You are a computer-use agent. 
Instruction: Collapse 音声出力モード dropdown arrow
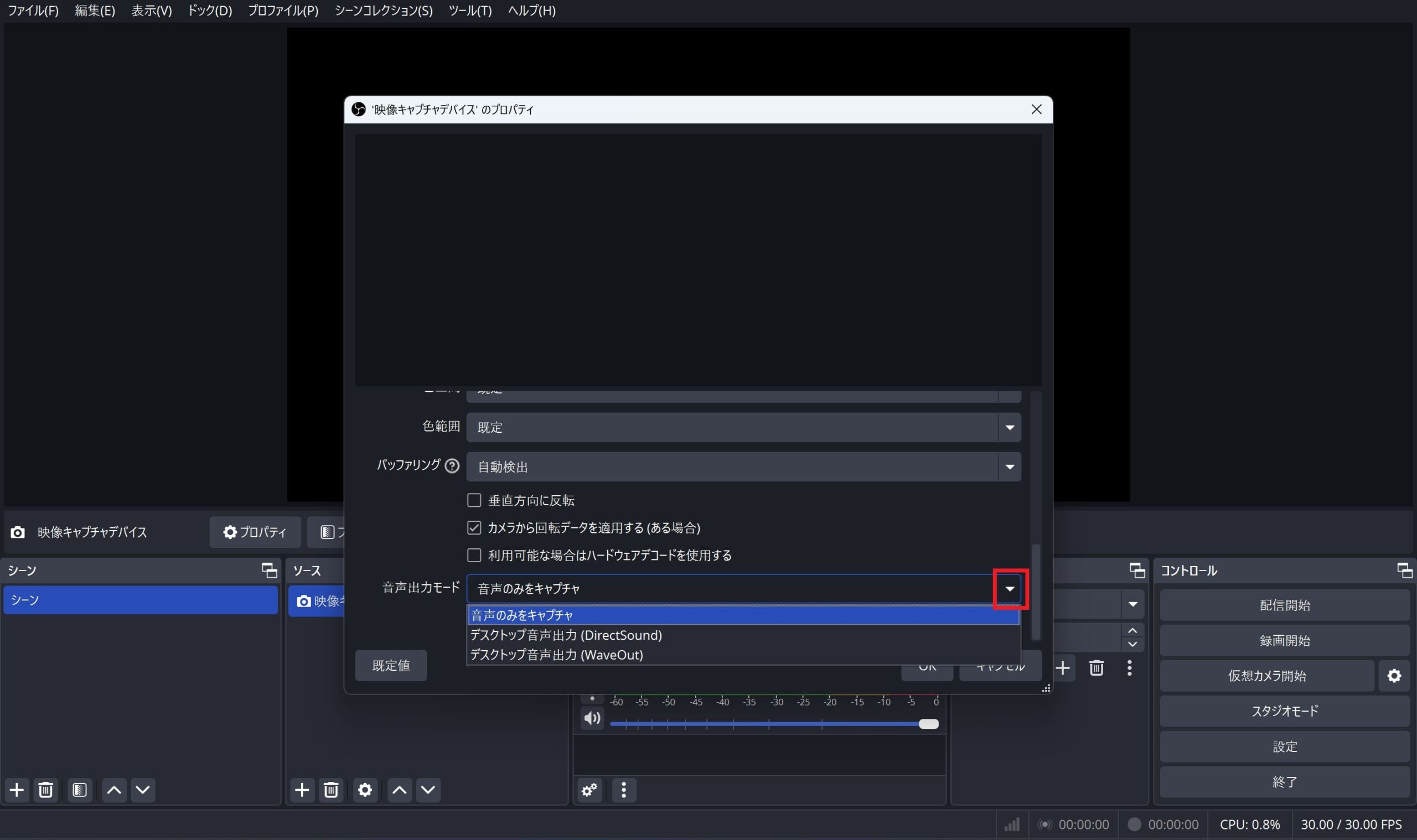click(1010, 589)
